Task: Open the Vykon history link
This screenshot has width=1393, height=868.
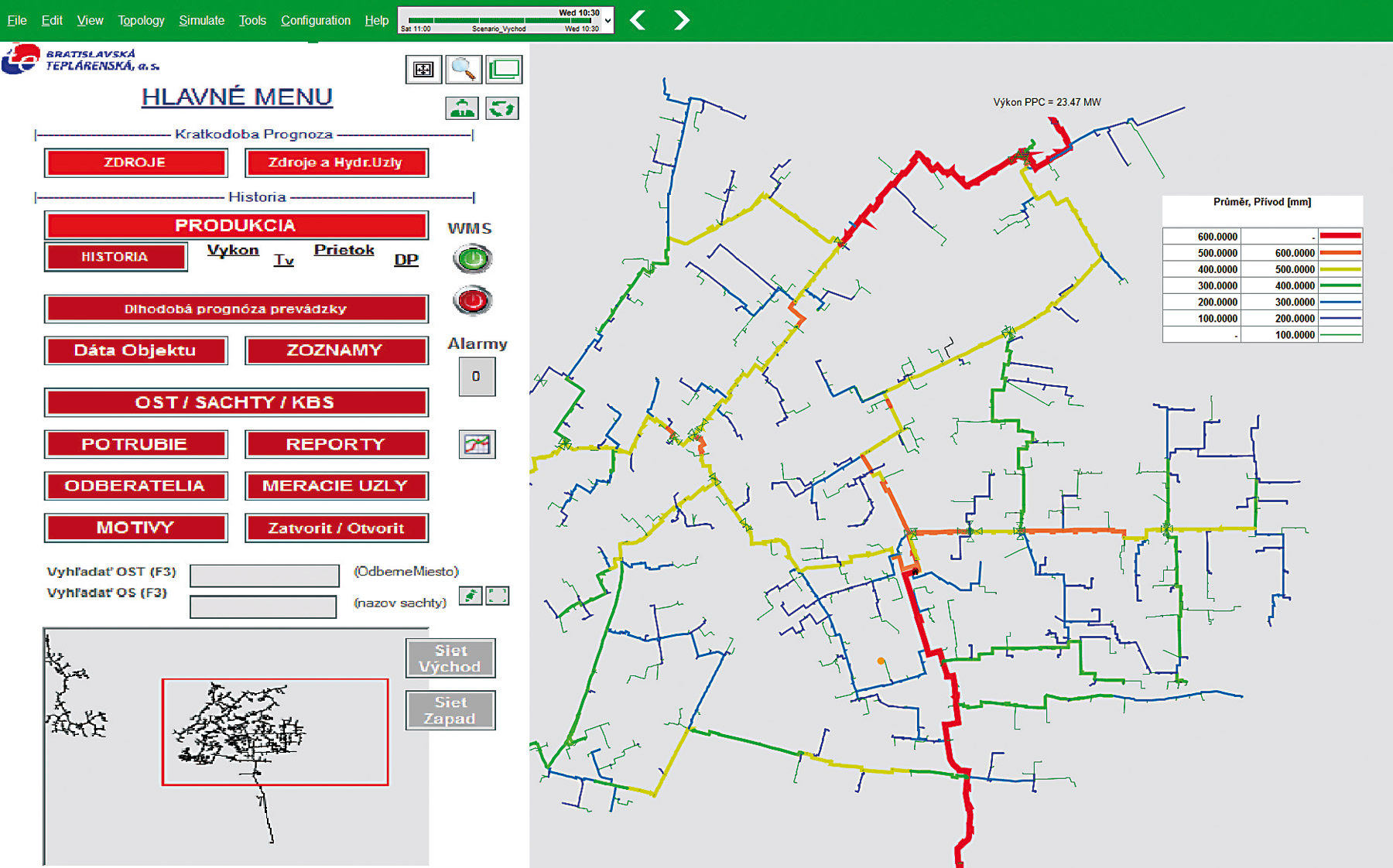Action: (x=233, y=250)
